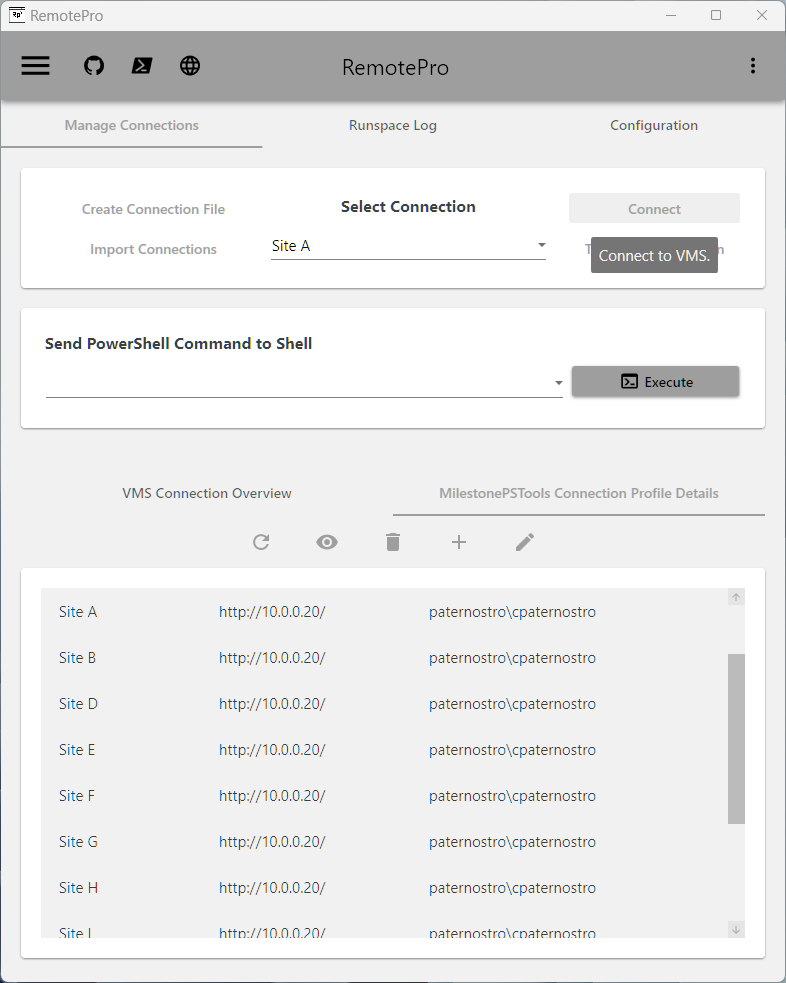Click the RemotePro title bar app icon
Screen dimensions: 786x983
(x=17, y=14)
